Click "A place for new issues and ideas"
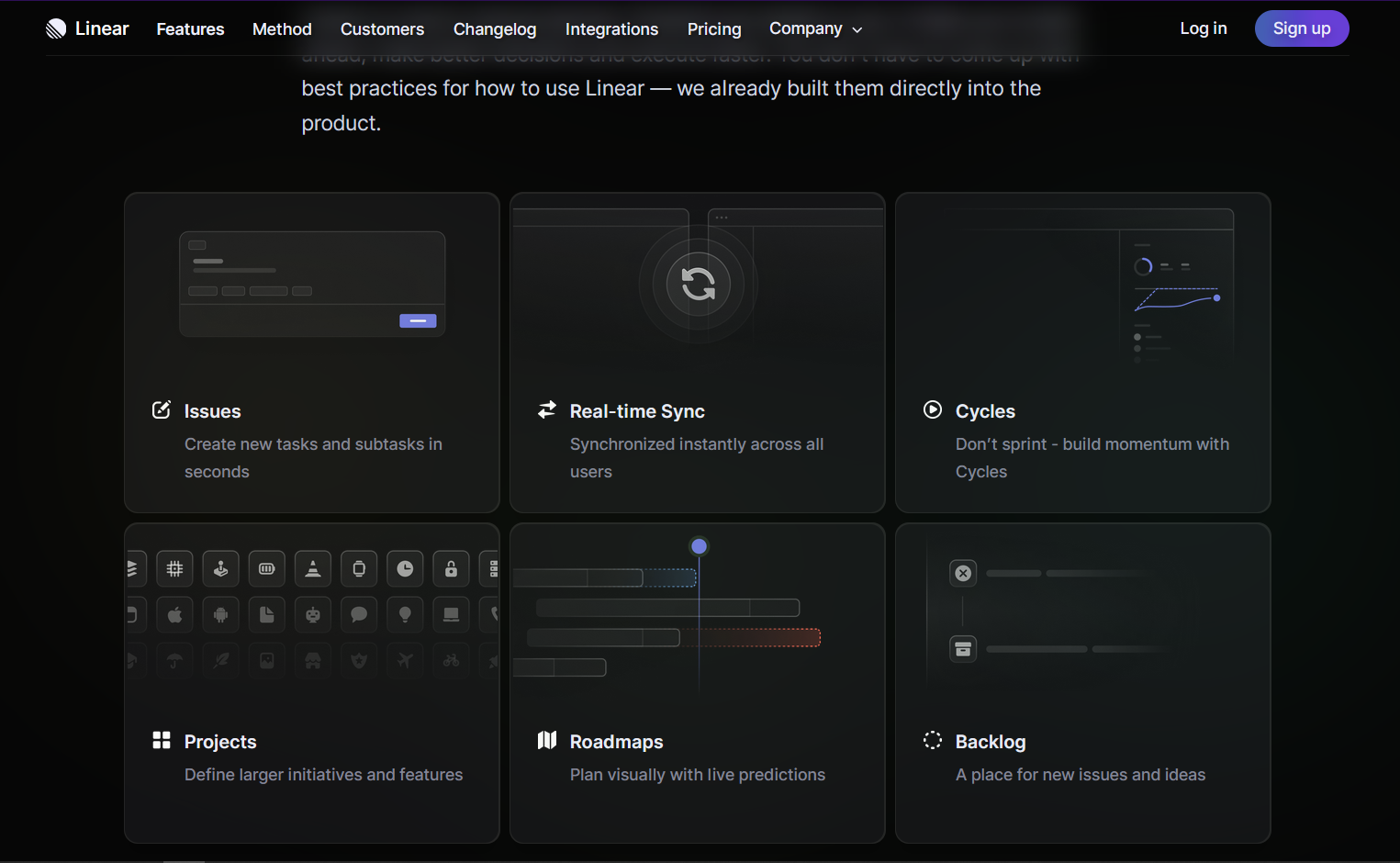This screenshot has height=863, width=1400. (1081, 775)
